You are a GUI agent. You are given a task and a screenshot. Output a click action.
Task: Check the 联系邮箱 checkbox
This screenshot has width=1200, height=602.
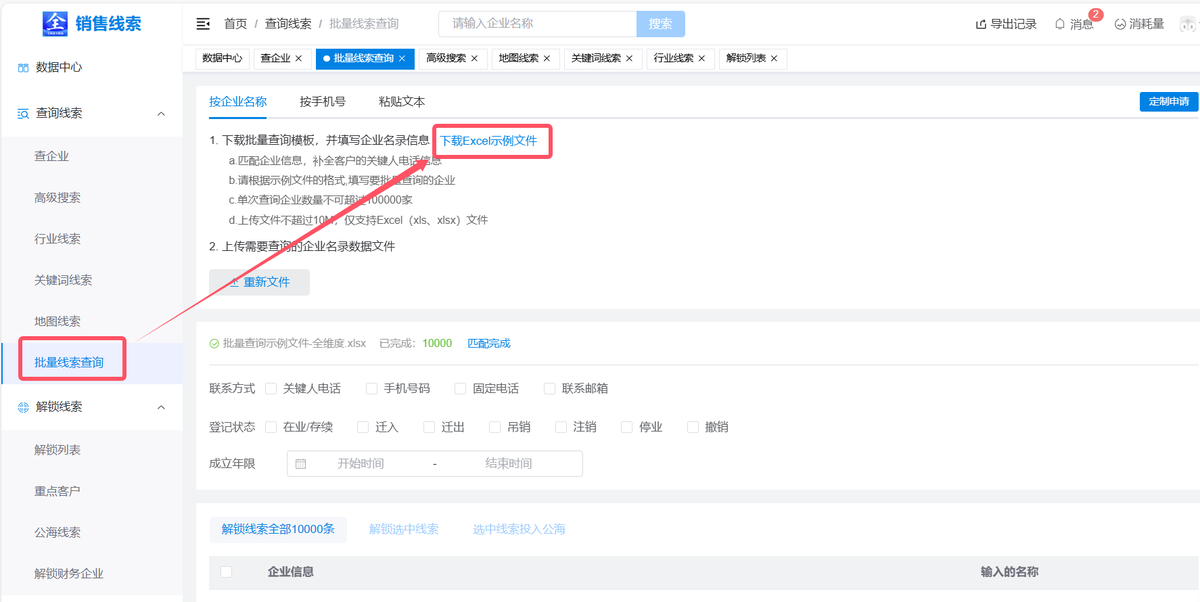pos(550,388)
